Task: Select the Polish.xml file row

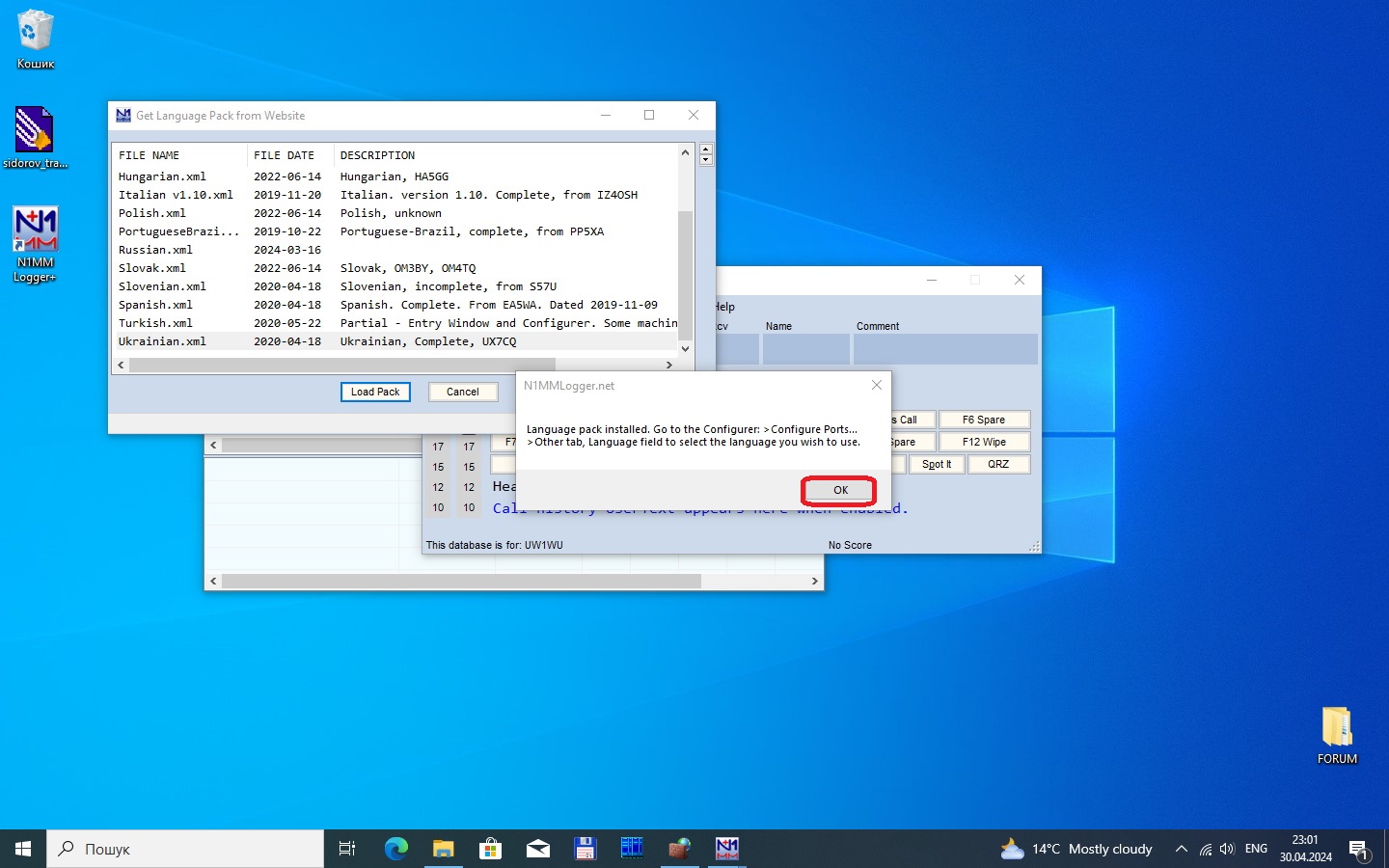Action: 395,213
